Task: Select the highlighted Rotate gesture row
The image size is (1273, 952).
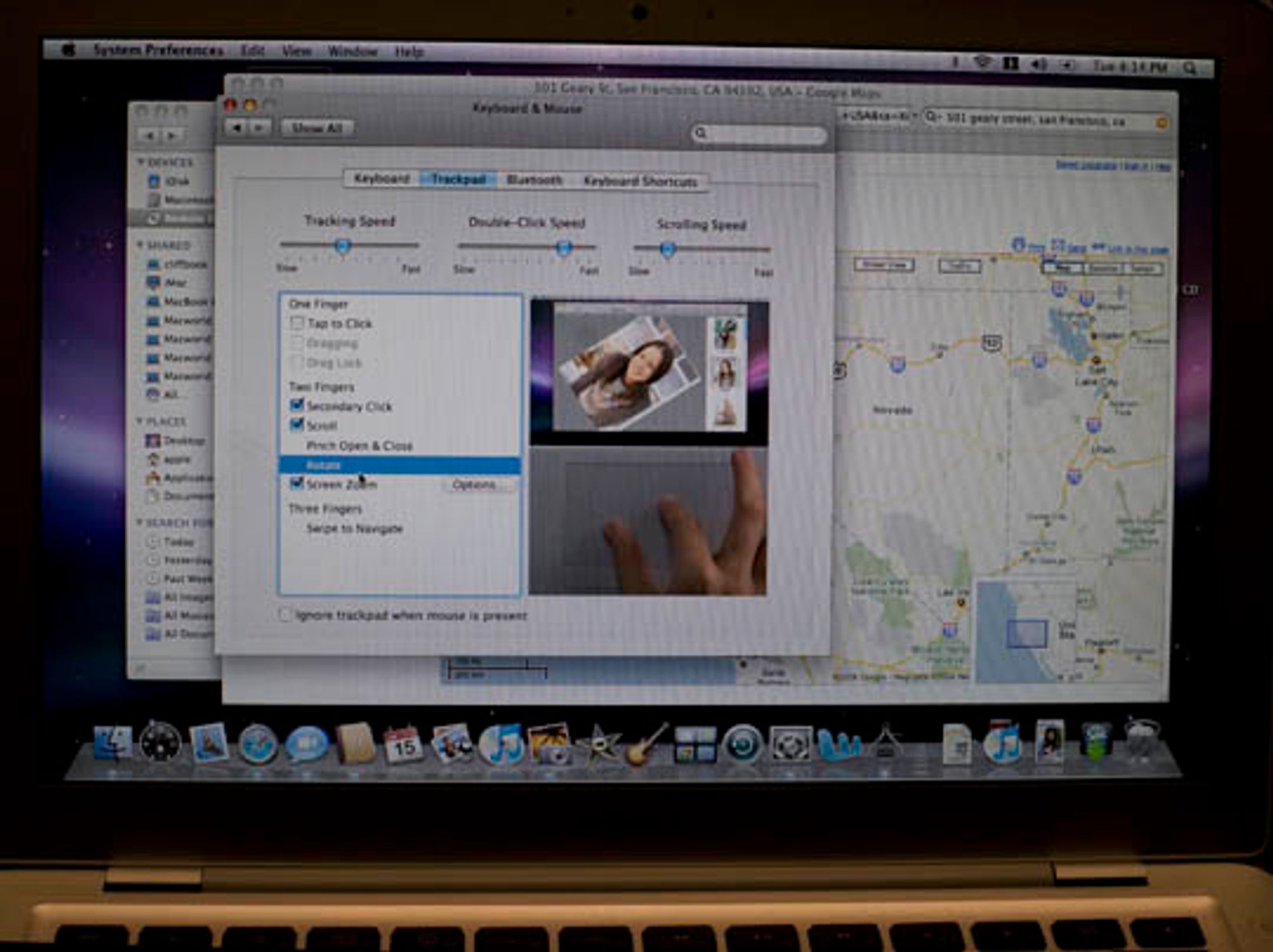Action: (x=400, y=465)
